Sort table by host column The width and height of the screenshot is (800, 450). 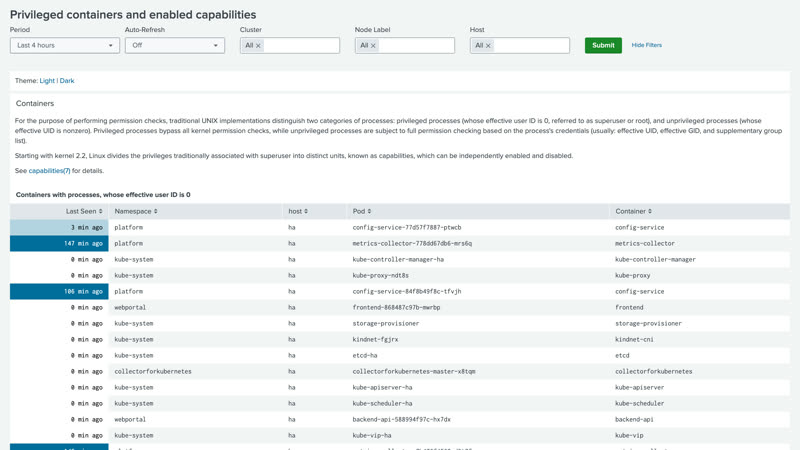coord(298,211)
